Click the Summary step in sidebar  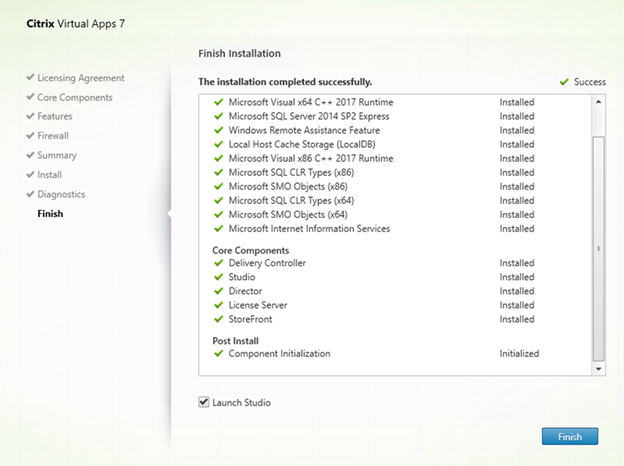(x=57, y=155)
